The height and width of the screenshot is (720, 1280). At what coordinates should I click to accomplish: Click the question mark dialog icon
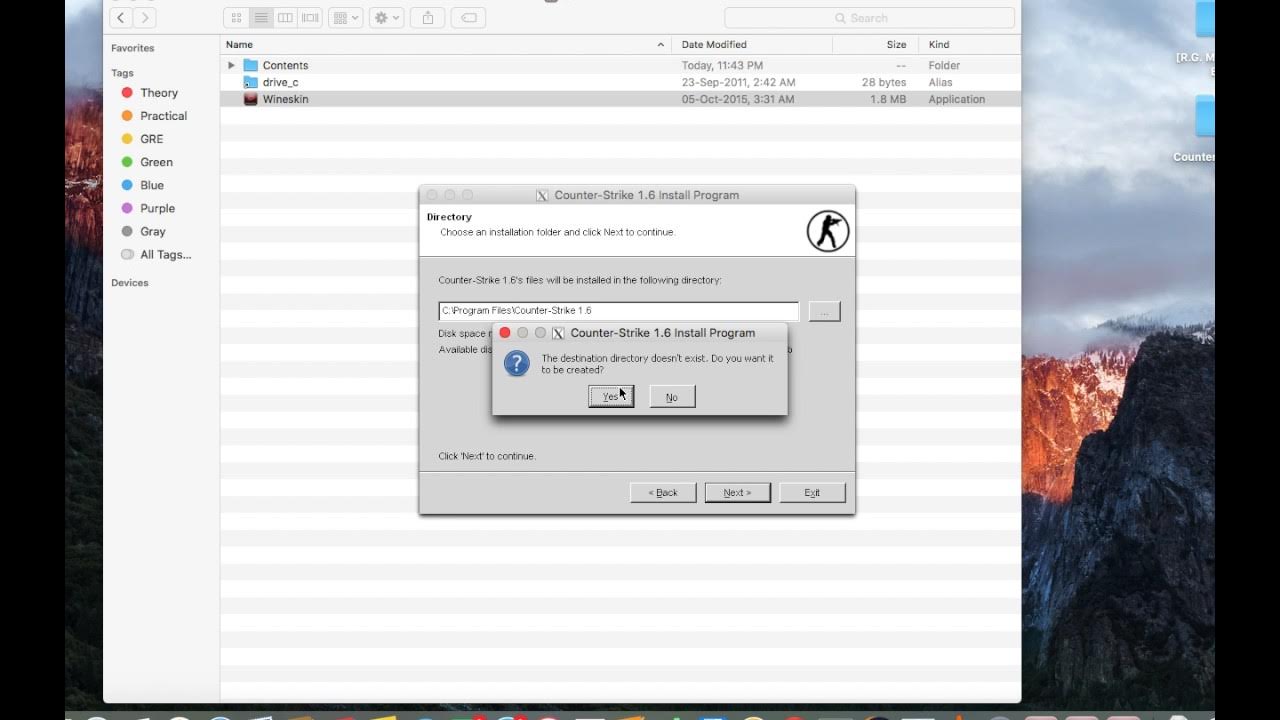point(516,363)
